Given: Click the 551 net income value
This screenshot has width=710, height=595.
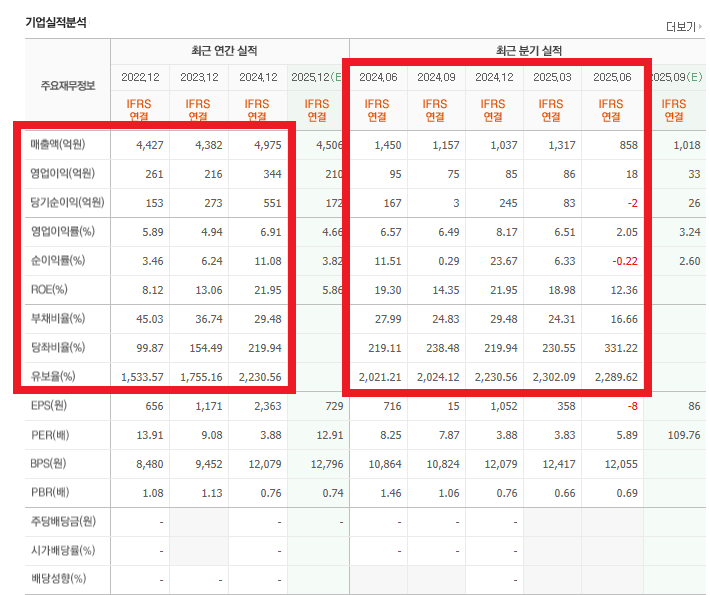Looking at the screenshot, I should (x=272, y=203).
